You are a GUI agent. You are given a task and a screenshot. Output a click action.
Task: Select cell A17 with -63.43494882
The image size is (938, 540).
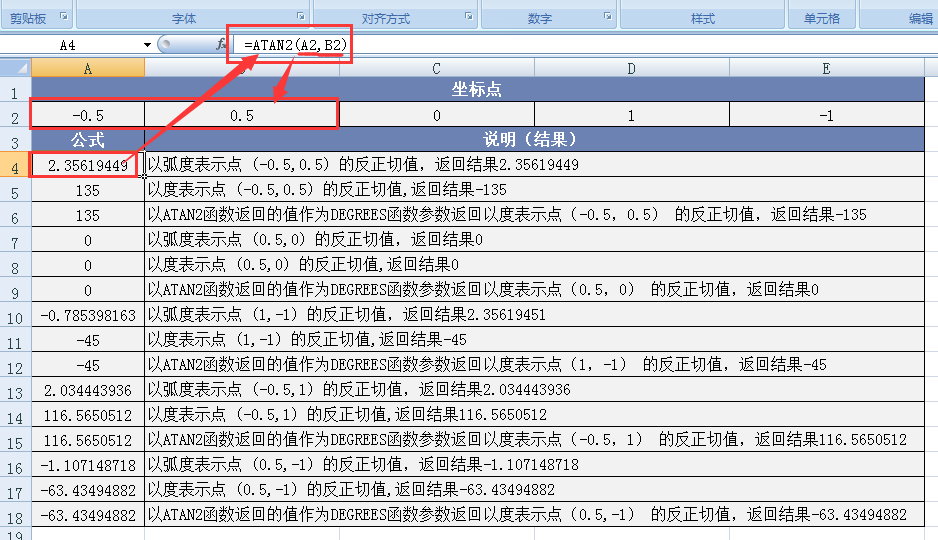pyautogui.click(x=88, y=490)
